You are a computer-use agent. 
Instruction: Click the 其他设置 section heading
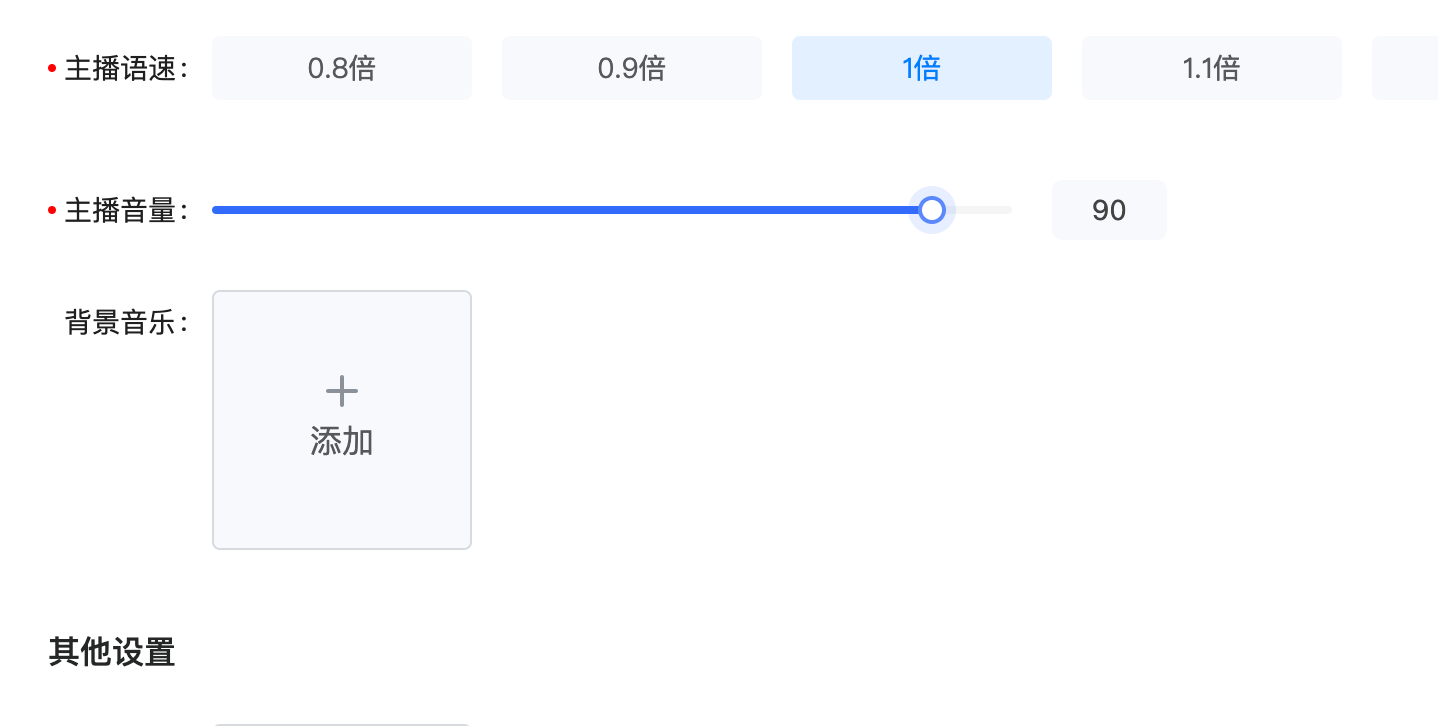[112, 653]
